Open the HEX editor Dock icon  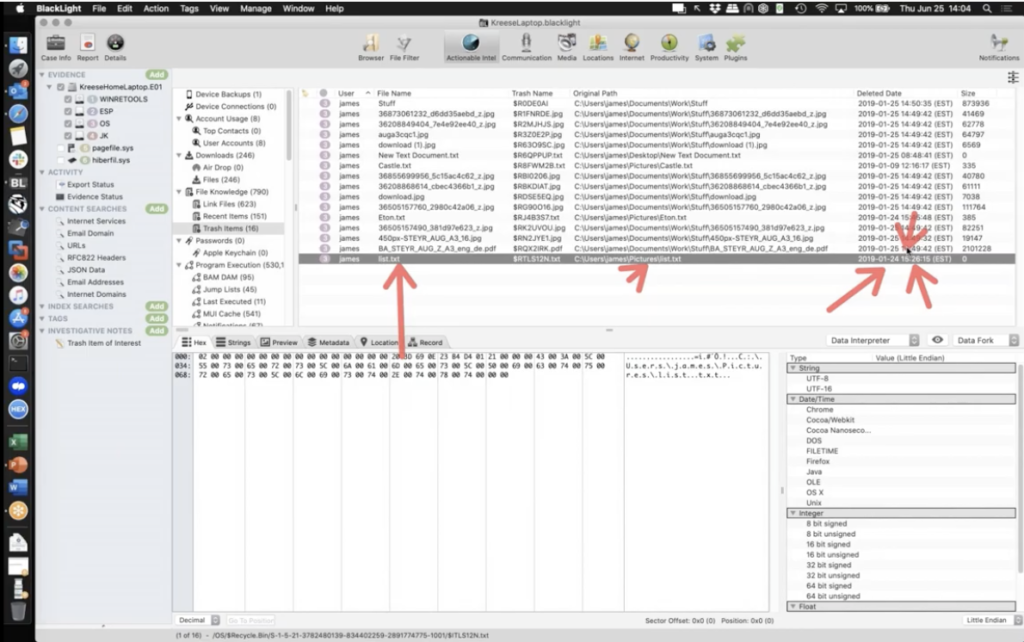(18, 409)
